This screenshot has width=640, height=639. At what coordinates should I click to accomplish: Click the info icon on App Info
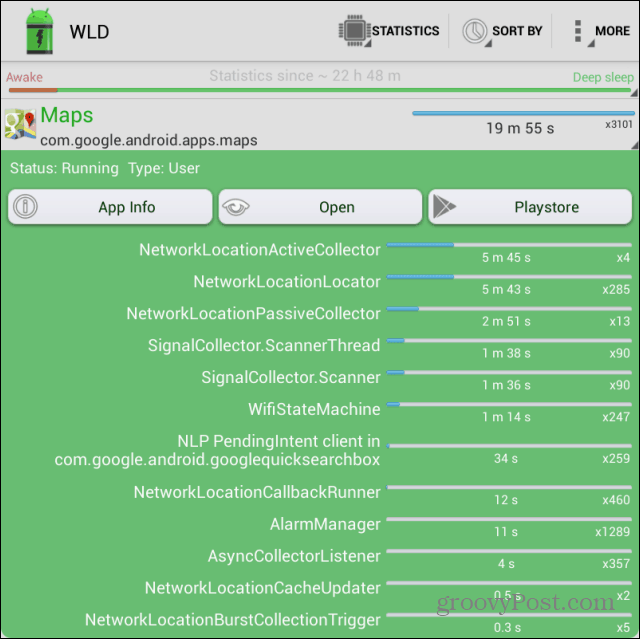25,206
